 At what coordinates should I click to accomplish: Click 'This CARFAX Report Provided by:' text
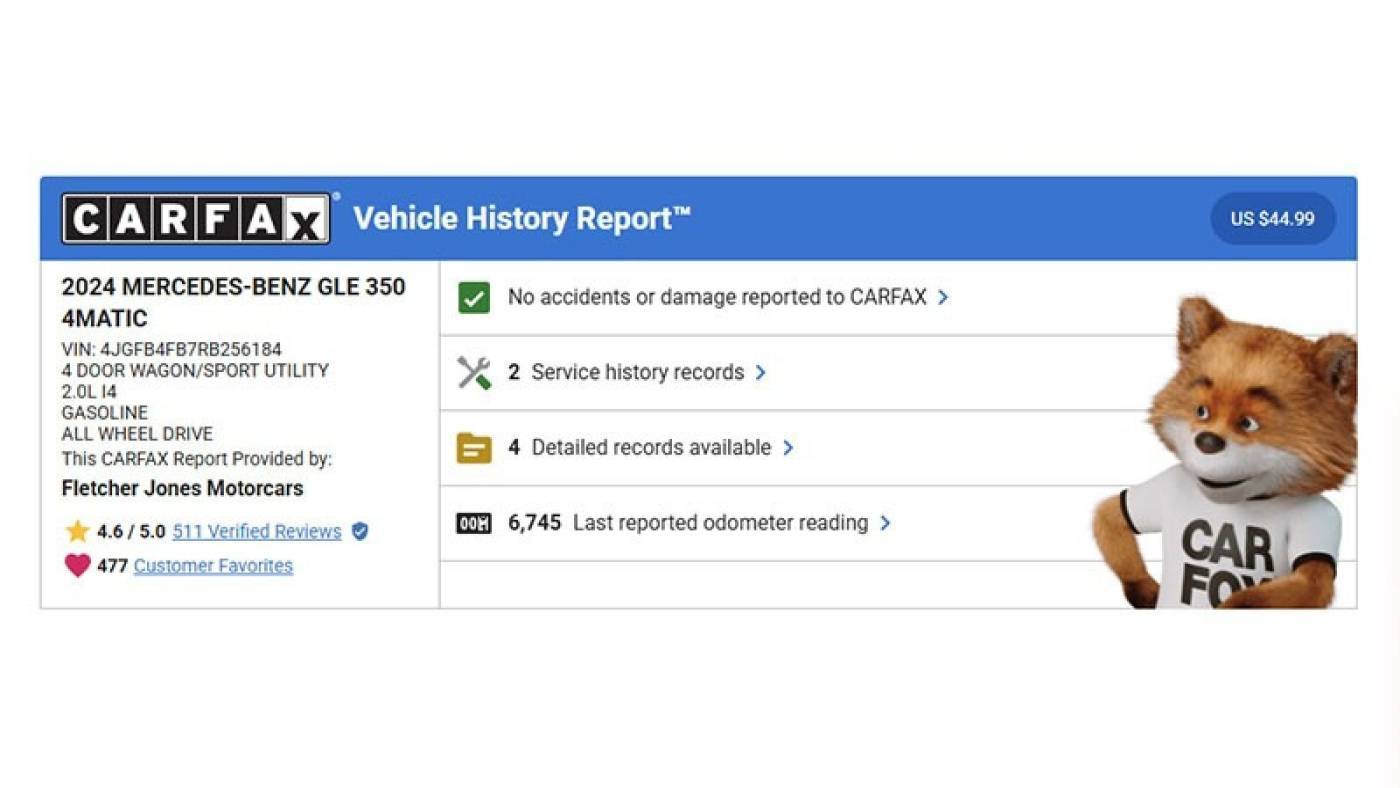click(196, 459)
